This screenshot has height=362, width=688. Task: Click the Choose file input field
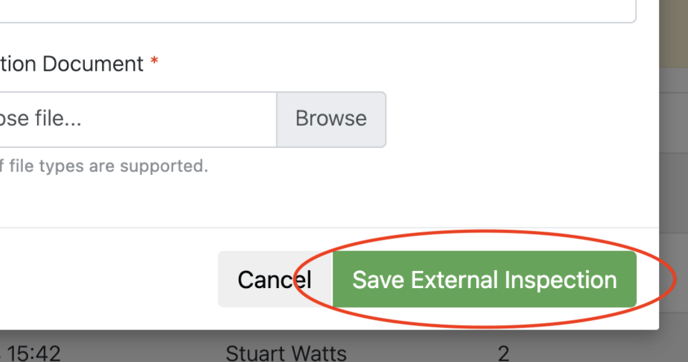(x=138, y=119)
